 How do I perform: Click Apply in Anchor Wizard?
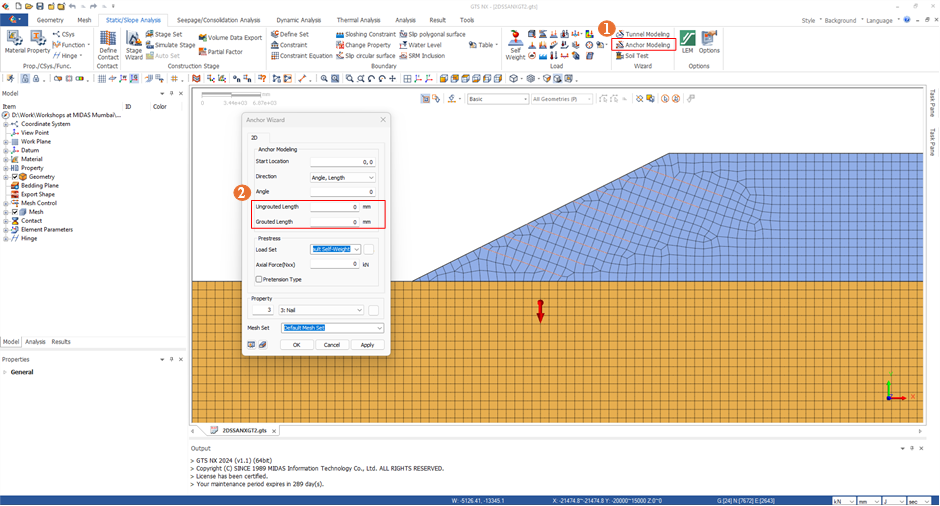click(x=367, y=345)
